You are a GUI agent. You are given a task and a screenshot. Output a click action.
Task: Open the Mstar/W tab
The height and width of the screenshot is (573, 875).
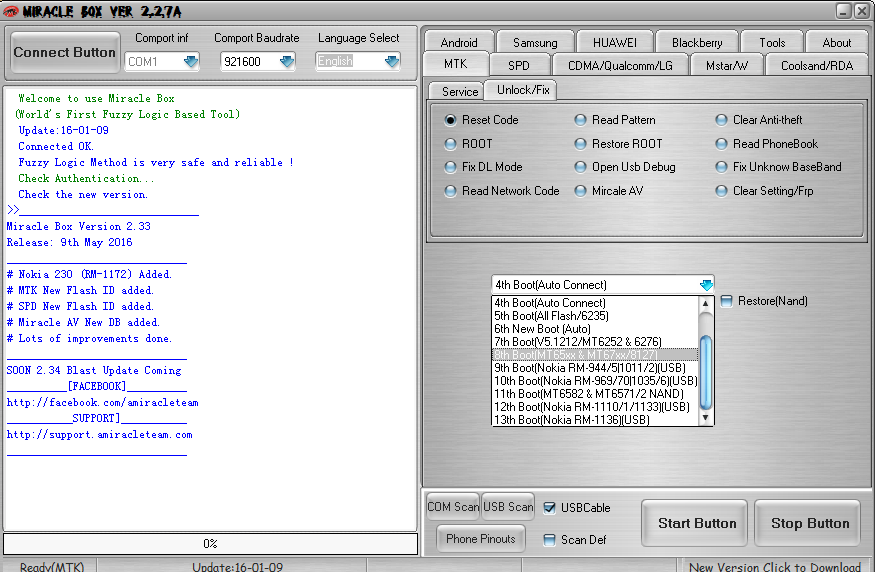(x=727, y=65)
